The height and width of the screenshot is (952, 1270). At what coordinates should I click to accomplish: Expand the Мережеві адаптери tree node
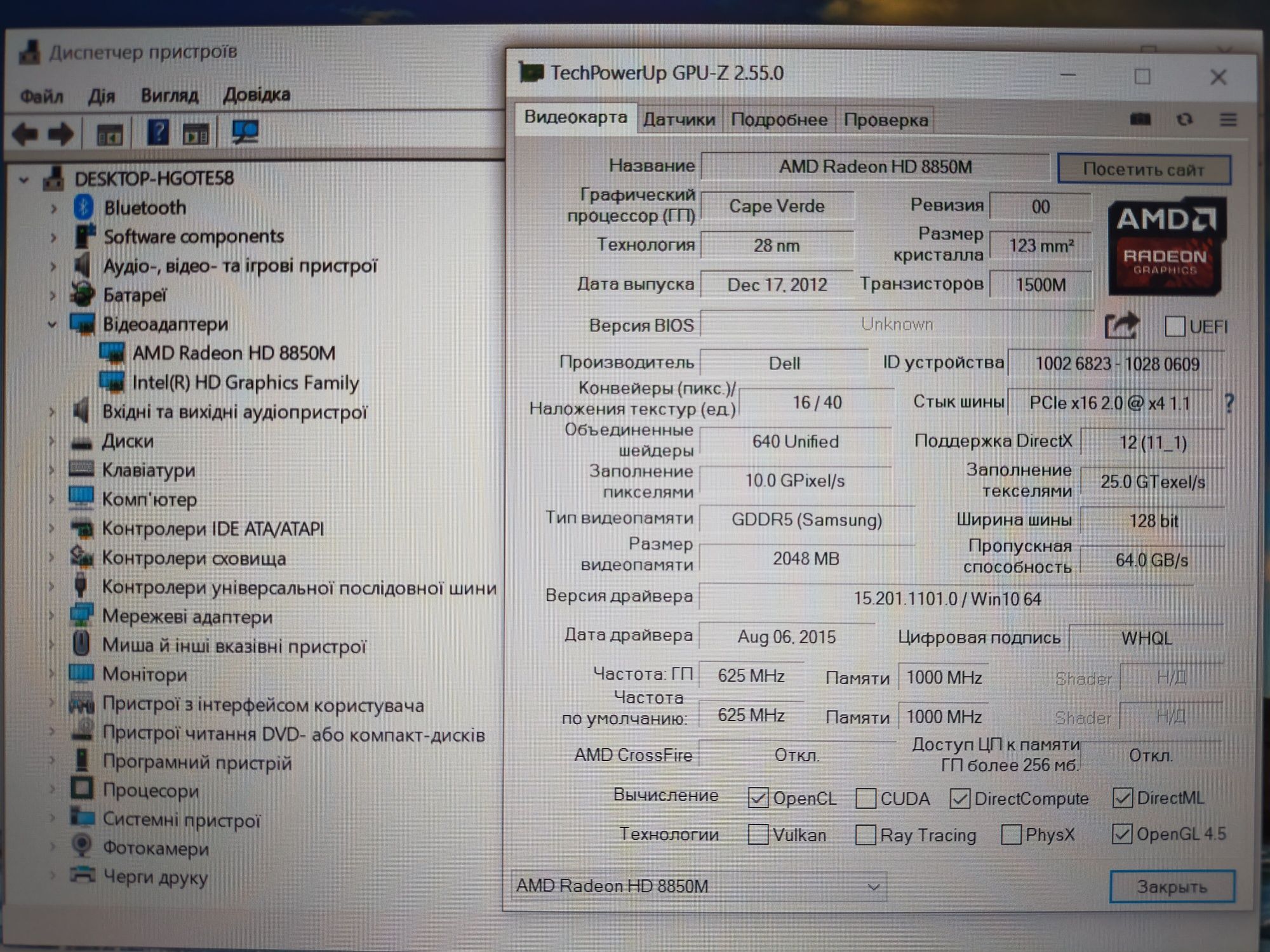pos(52,616)
